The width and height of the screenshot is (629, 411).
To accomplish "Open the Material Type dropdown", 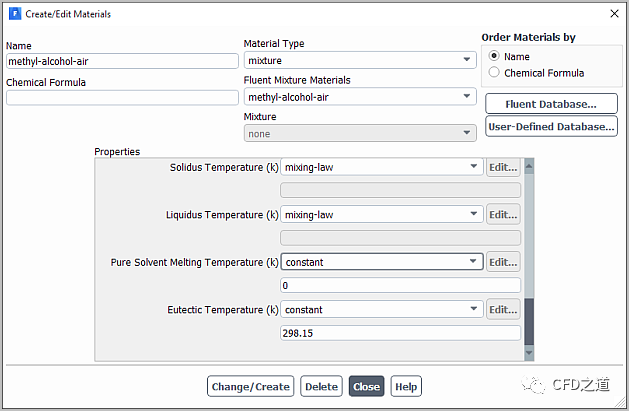I will coord(360,60).
